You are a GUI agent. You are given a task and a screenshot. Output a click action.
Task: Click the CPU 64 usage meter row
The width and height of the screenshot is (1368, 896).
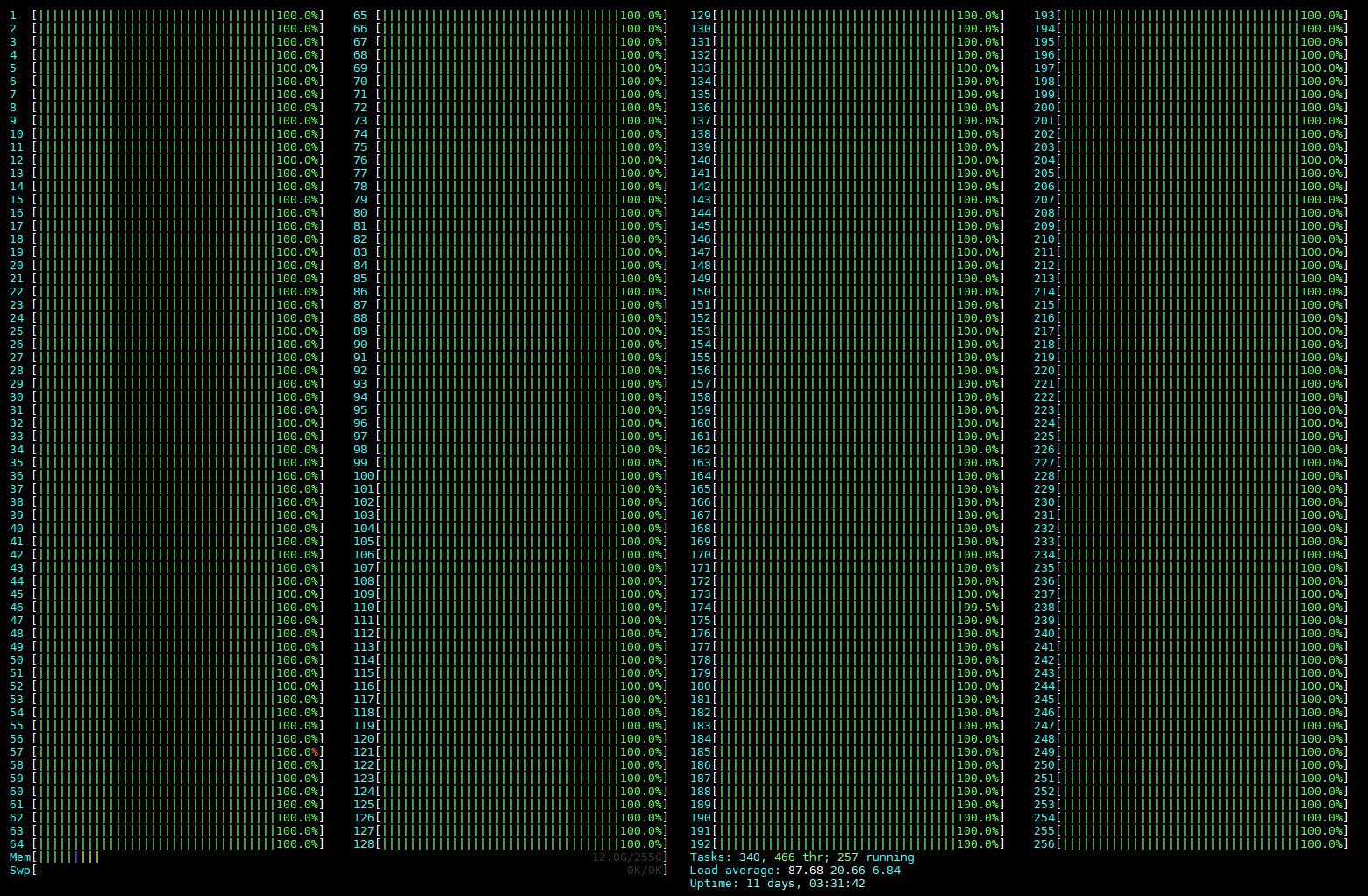pyautogui.click(x=167, y=844)
